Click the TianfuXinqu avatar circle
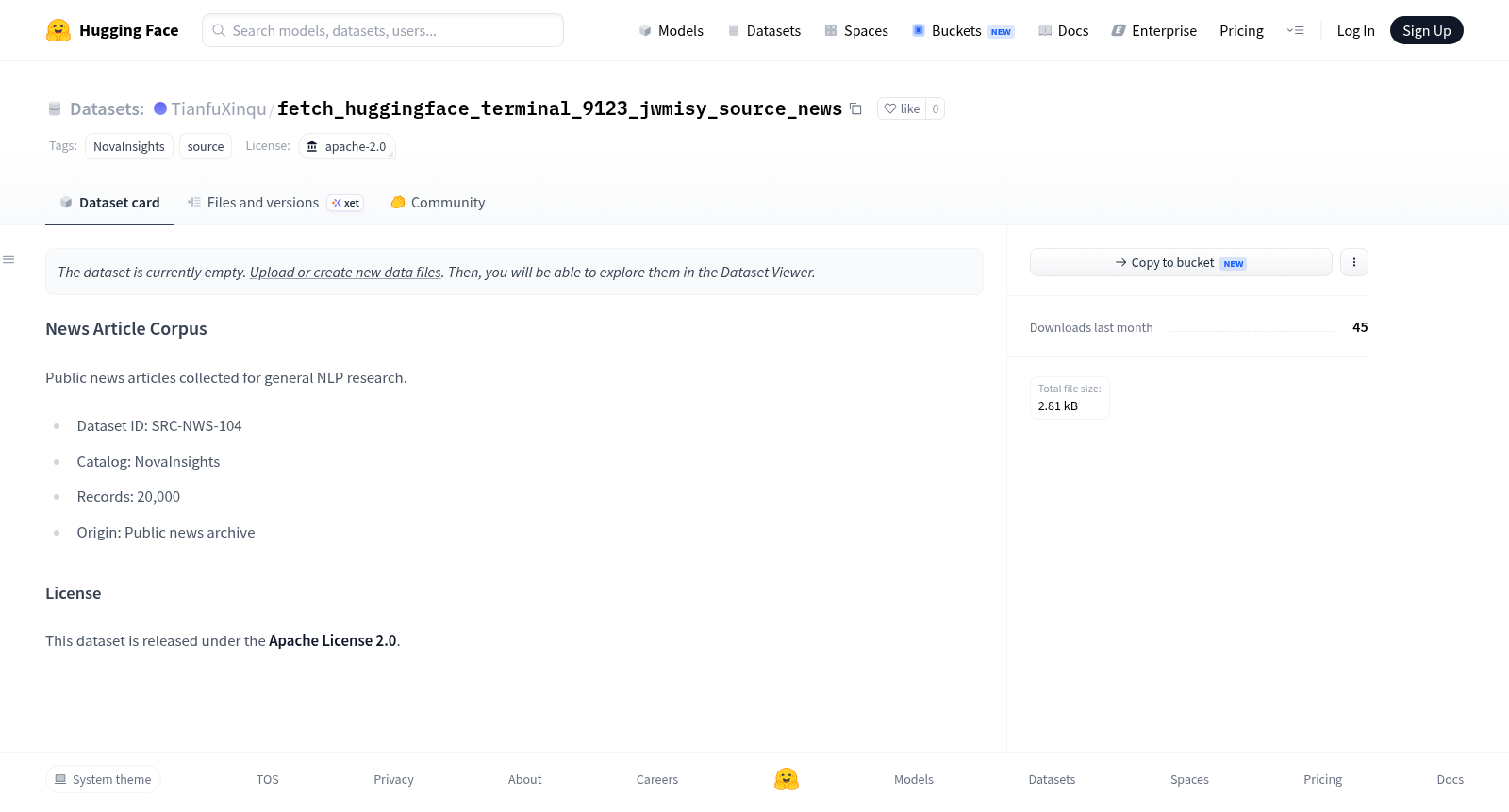Screen dimensions: 1509x812 (x=160, y=108)
